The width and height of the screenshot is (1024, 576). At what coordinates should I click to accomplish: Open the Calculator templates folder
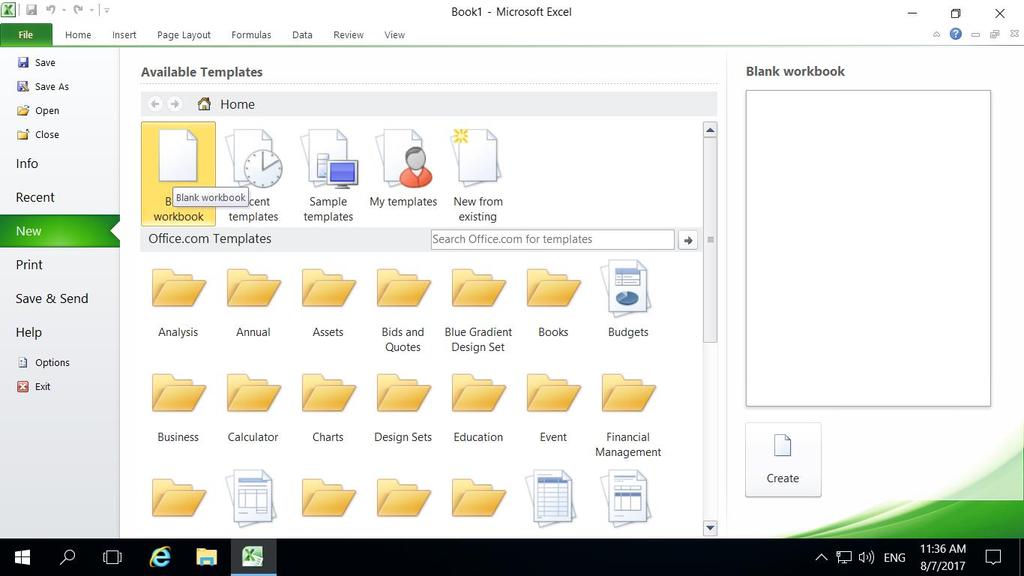(x=253, y=408)
